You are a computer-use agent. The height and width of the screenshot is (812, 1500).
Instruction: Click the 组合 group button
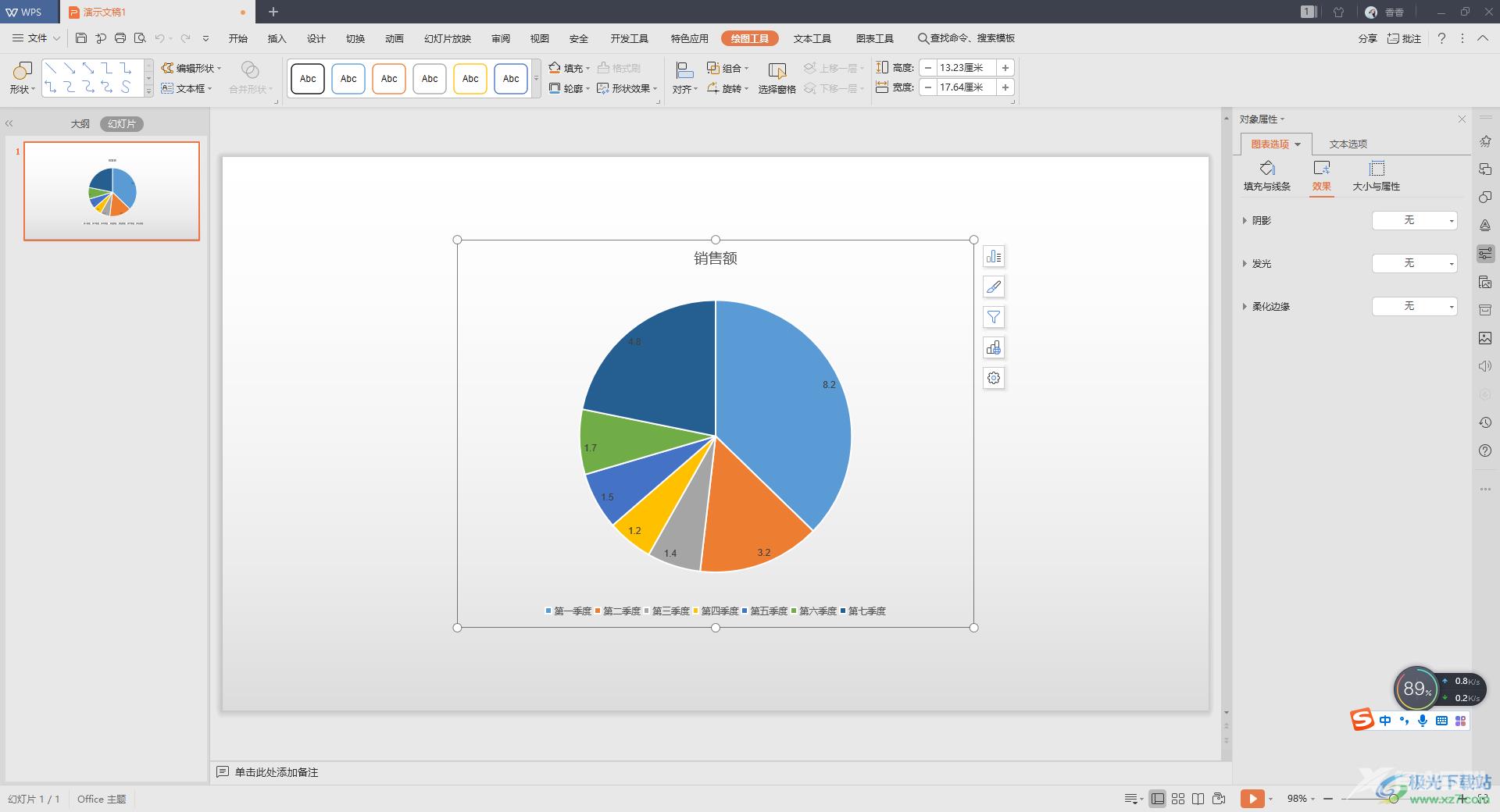pos(727,68)
